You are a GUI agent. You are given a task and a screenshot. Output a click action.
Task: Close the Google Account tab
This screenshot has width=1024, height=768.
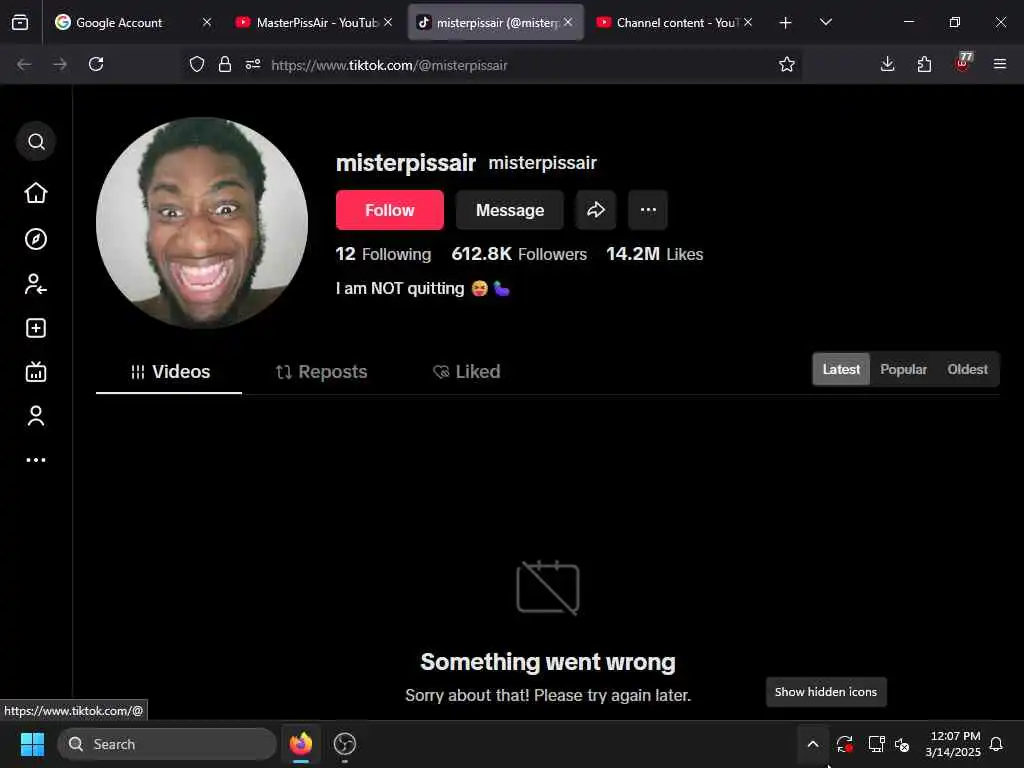tap(207, 22)
